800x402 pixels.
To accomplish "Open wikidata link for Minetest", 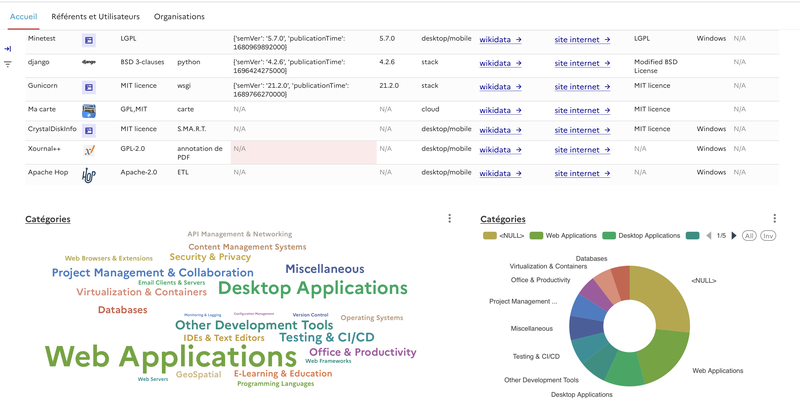I will 500,39.
